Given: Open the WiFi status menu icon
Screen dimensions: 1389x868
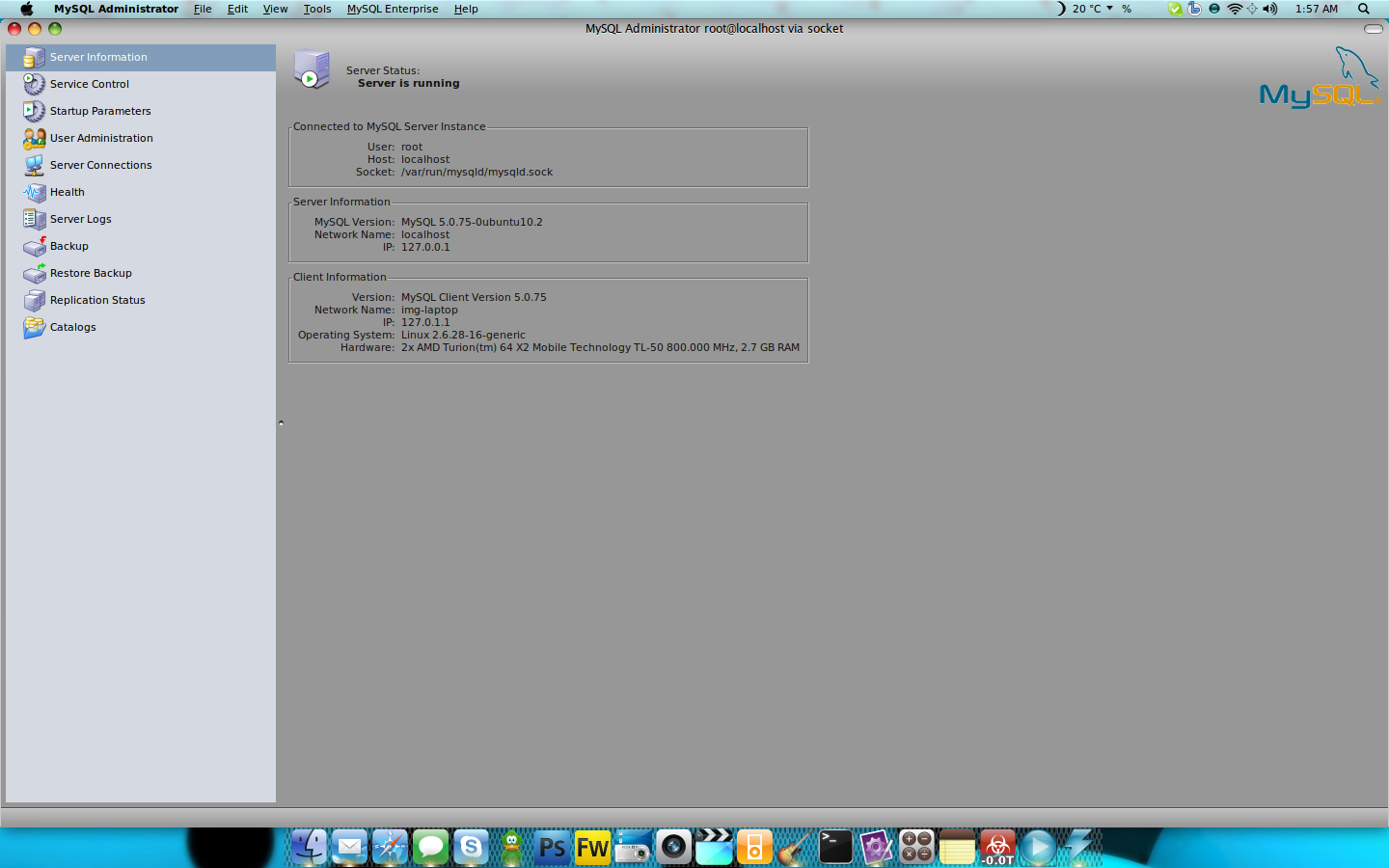Looking at the screenshot, I should (1235, 9).
